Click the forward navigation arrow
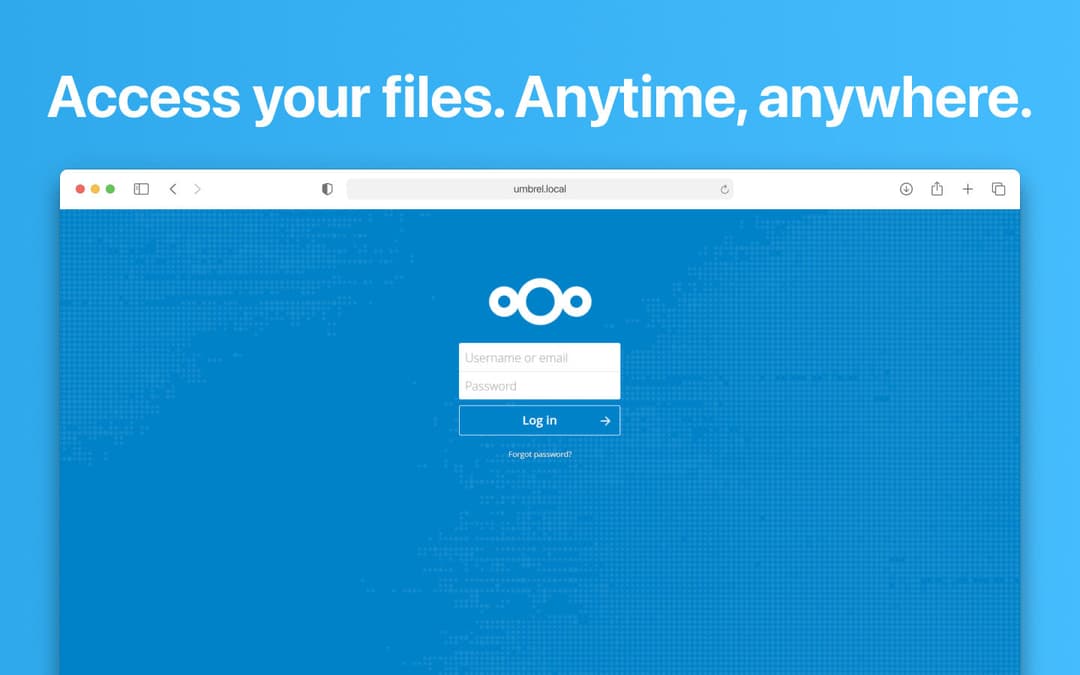1080x675 pixels. [197, 188]
